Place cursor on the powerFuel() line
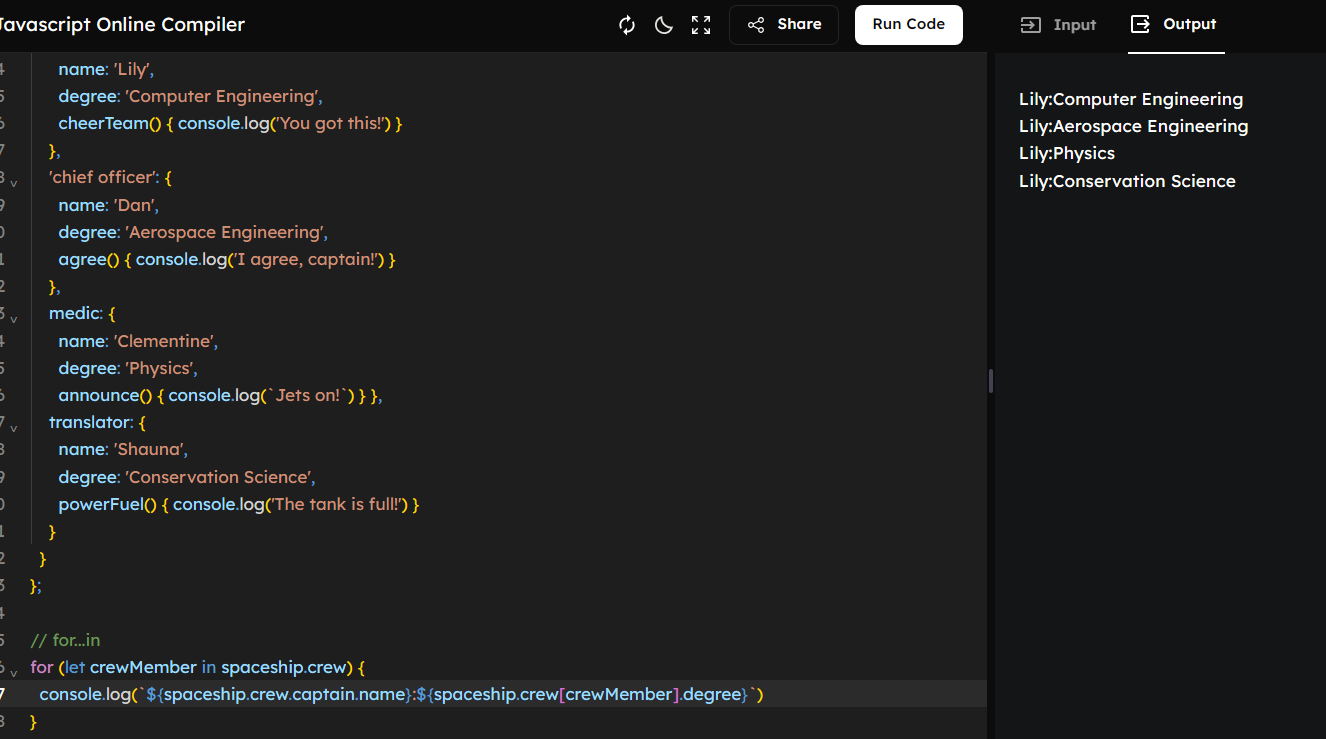1326x739 pixels. click(238, 504)
